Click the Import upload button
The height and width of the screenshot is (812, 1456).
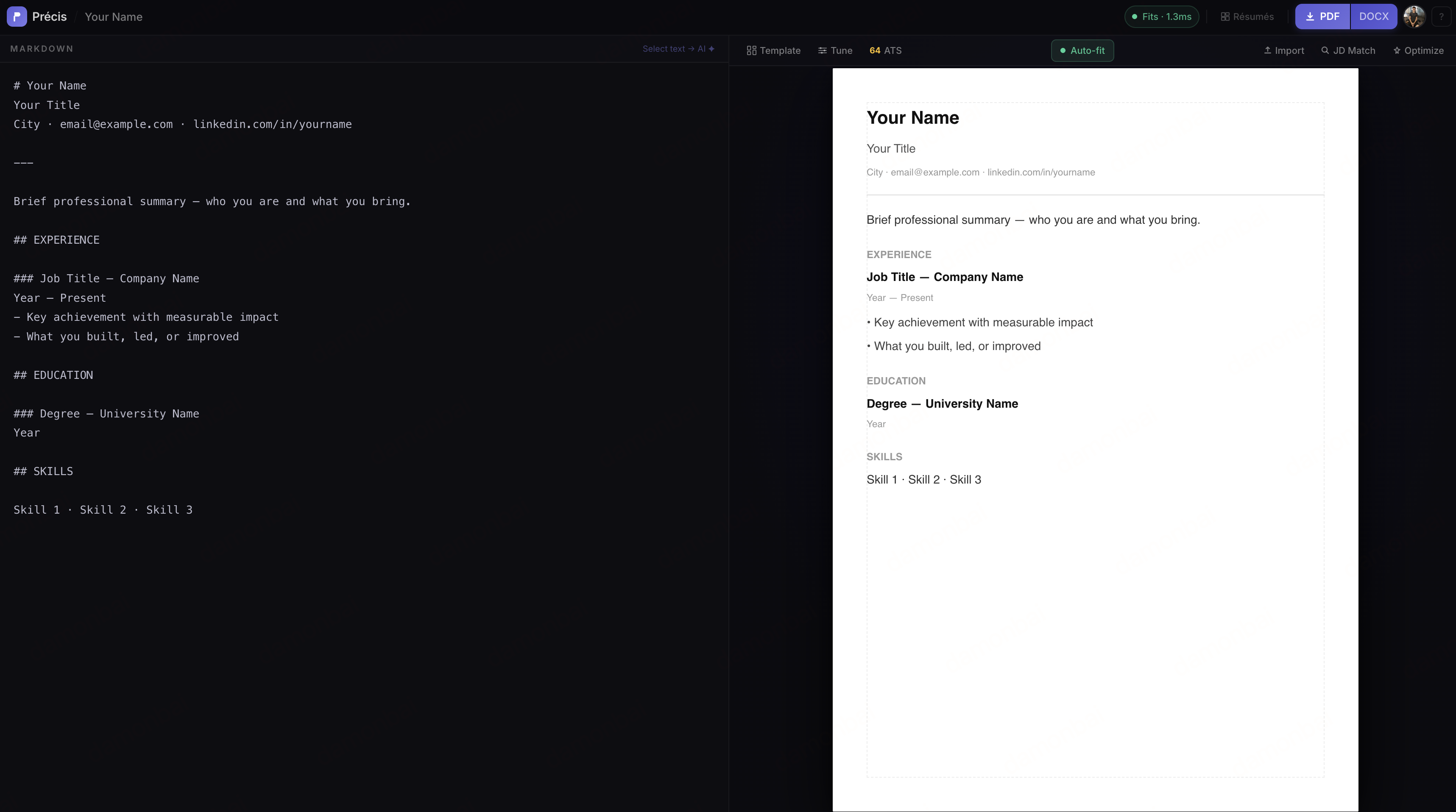click(1283, 51)
